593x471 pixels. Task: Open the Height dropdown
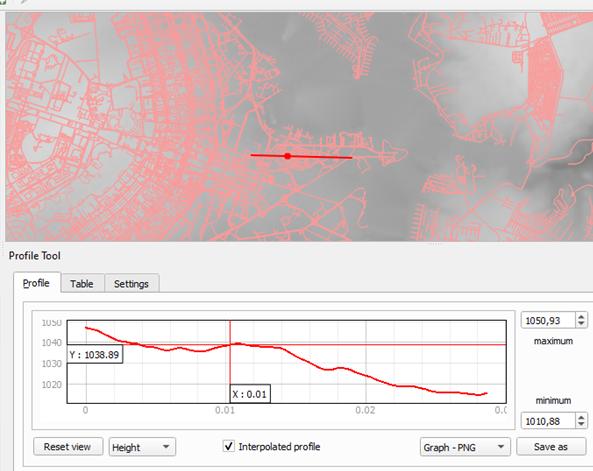click(x=142, y=447)
